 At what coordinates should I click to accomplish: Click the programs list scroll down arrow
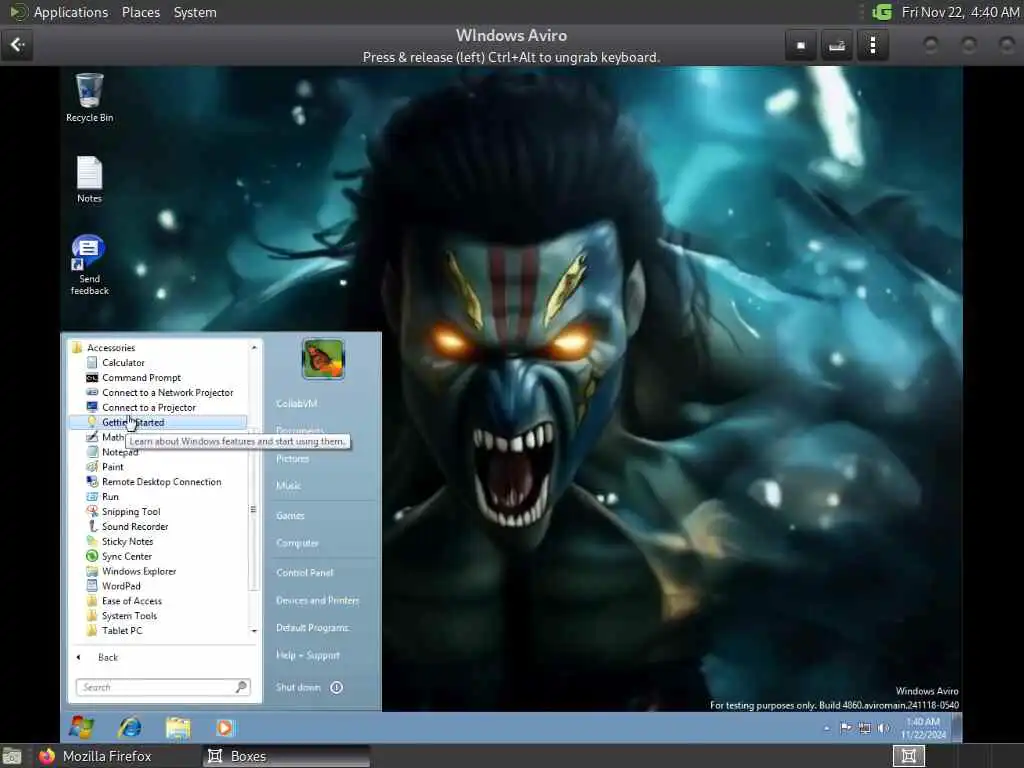254,631
